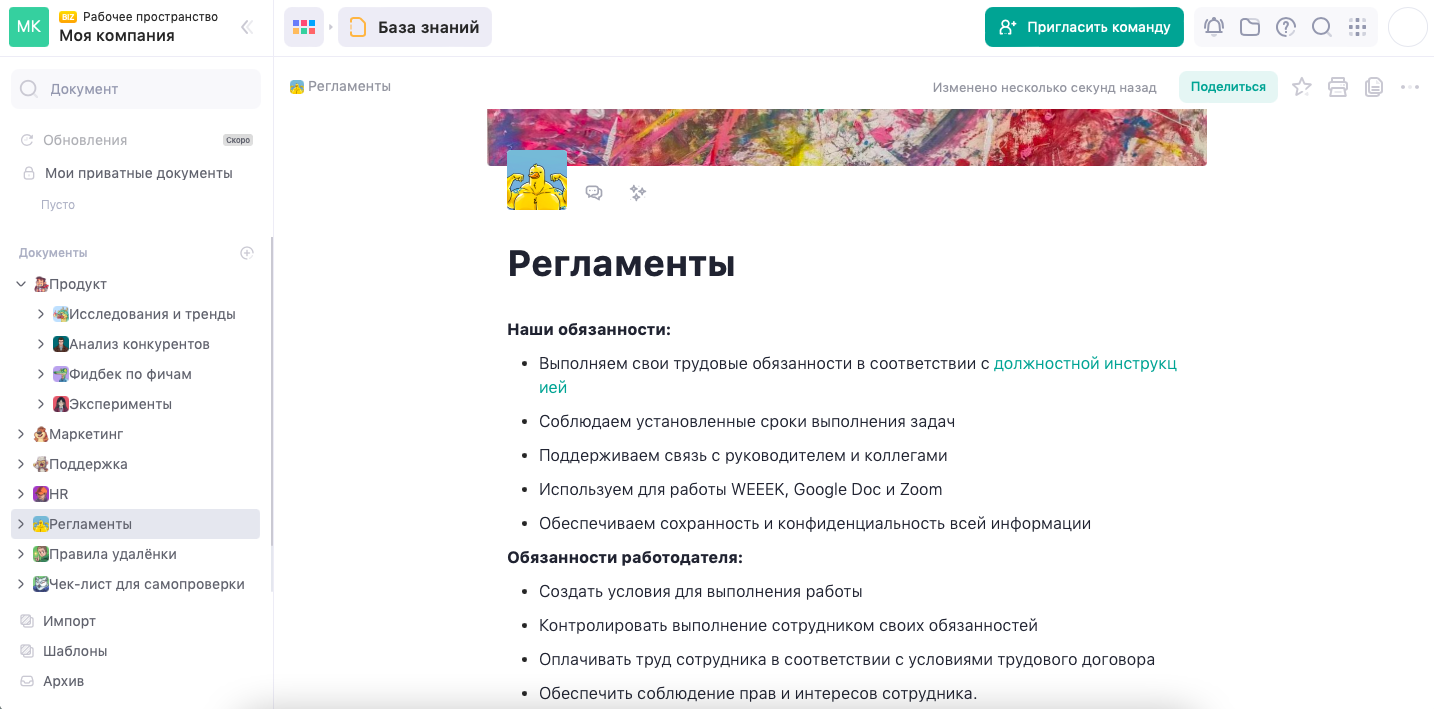Add a new document with the plus icon
The width and height of the screenshot is (1434, 709).
pos(247,252)
